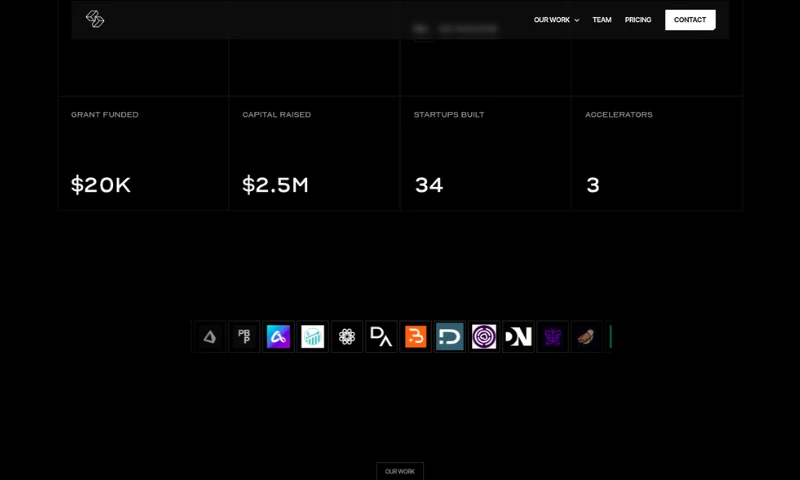Select the blue-purple gradient A logo
The height and width of the screenshot is (480, 800).
[278, 337]
